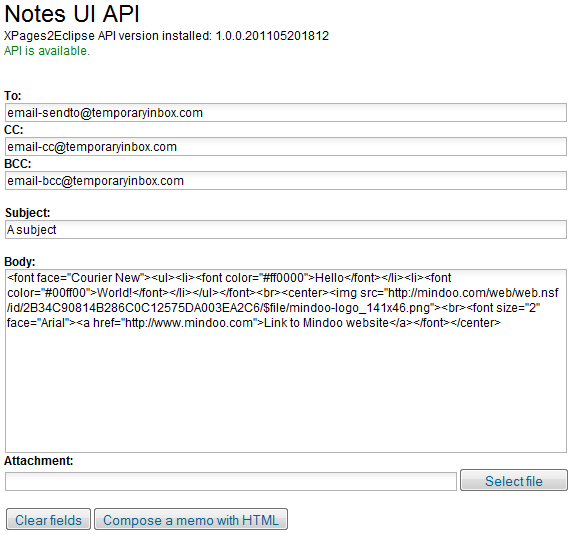
Task: Click the BCC email input field
Action: point(286,181)
